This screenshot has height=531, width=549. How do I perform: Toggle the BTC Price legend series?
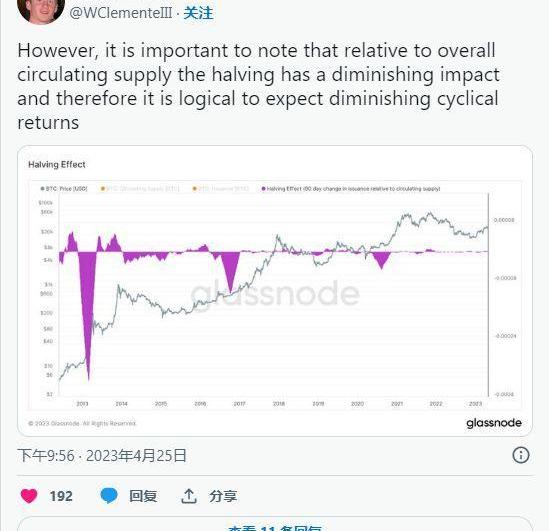coord(64,189)
